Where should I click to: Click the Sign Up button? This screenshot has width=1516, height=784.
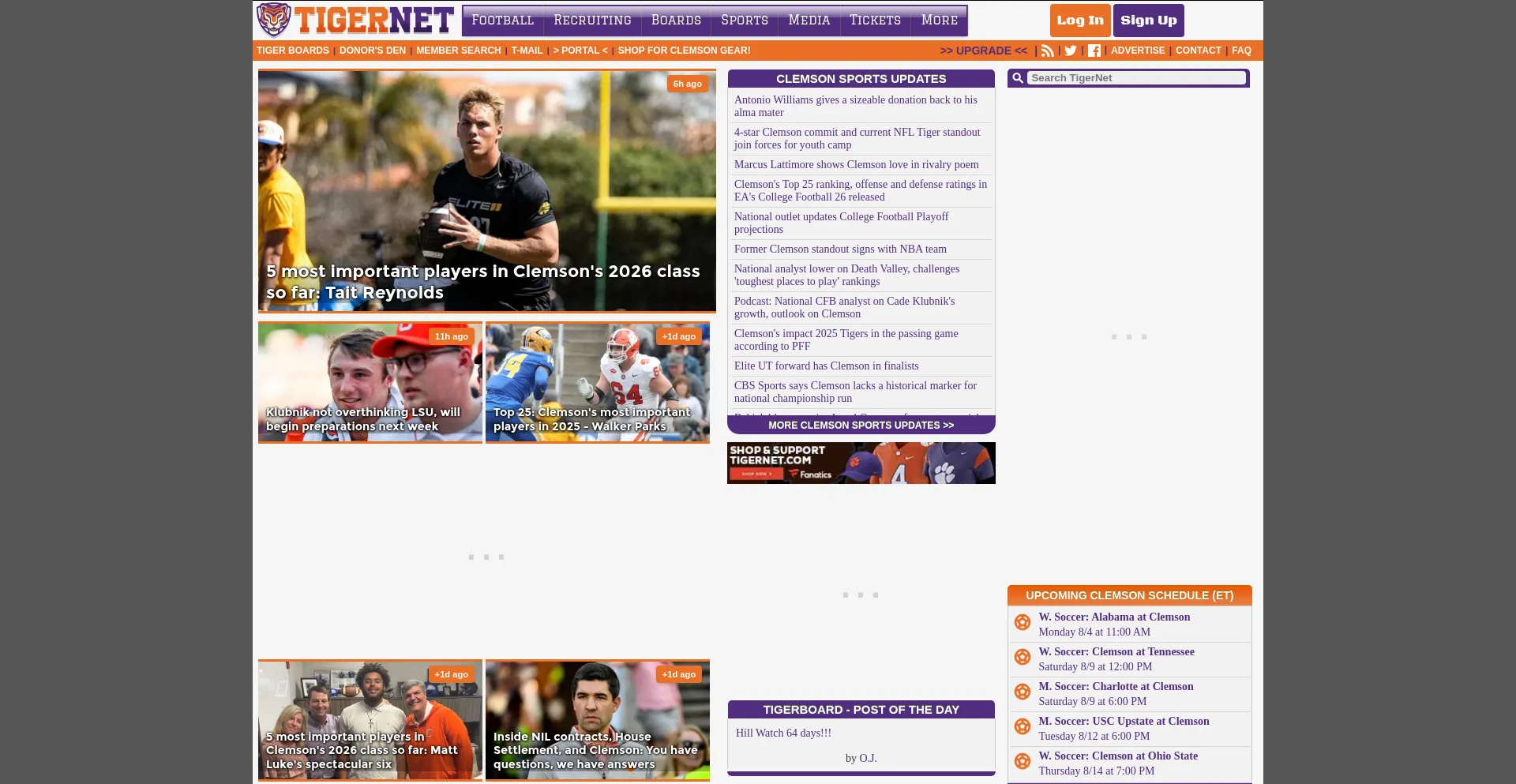pos(1149,21)
